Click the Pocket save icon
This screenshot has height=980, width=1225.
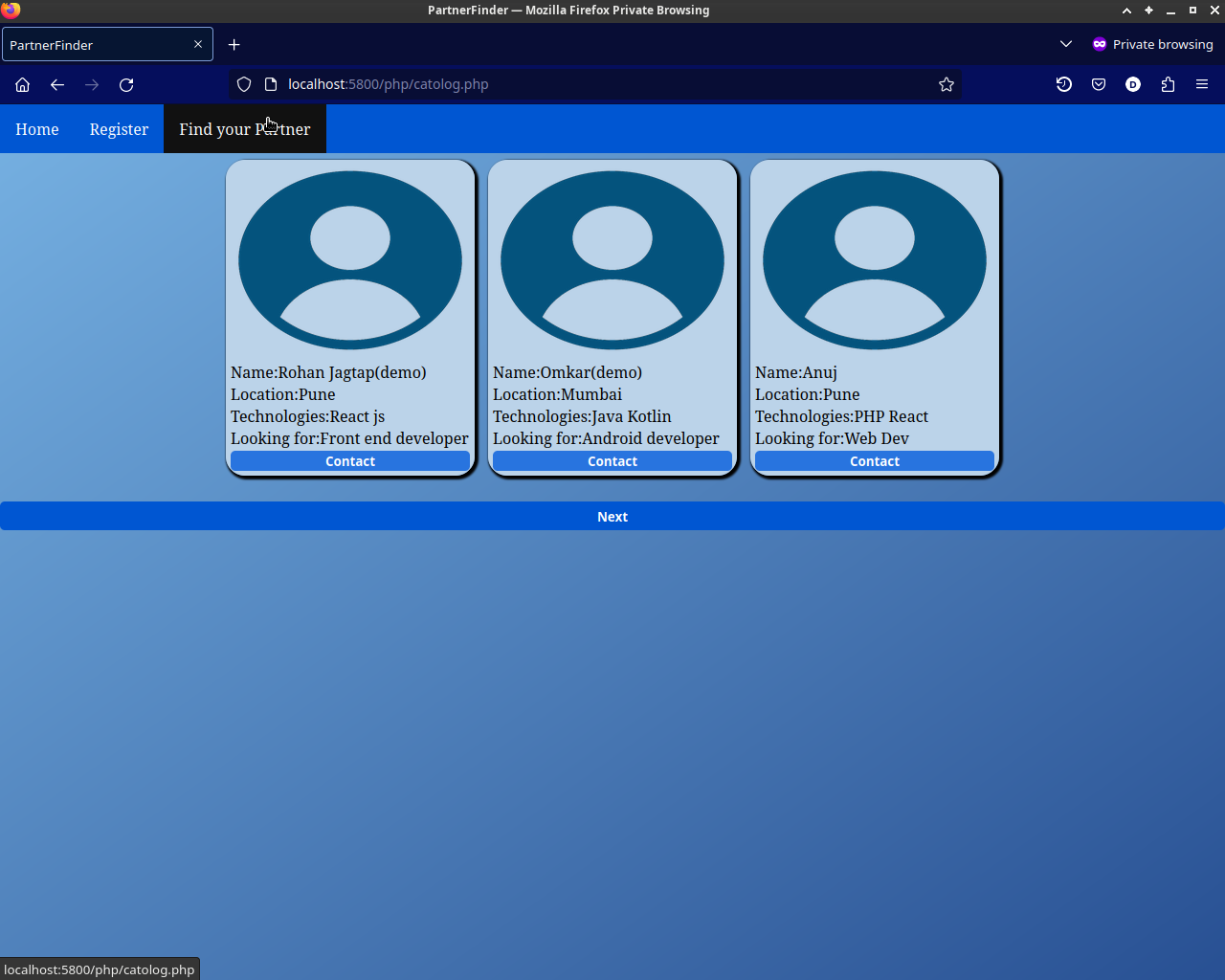1099,84
